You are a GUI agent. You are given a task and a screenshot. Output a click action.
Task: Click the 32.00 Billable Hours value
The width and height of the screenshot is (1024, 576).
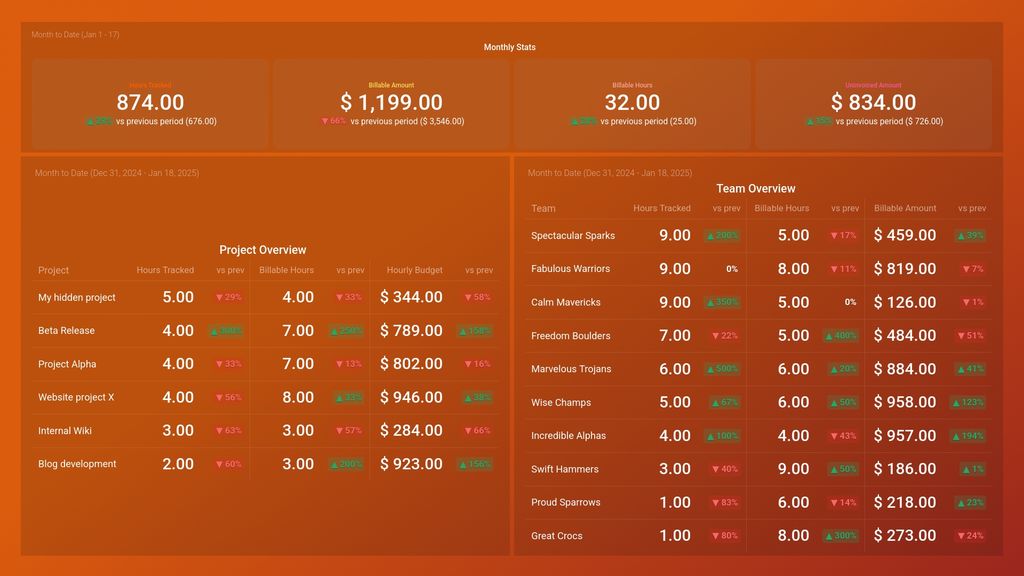coord(632,103)
